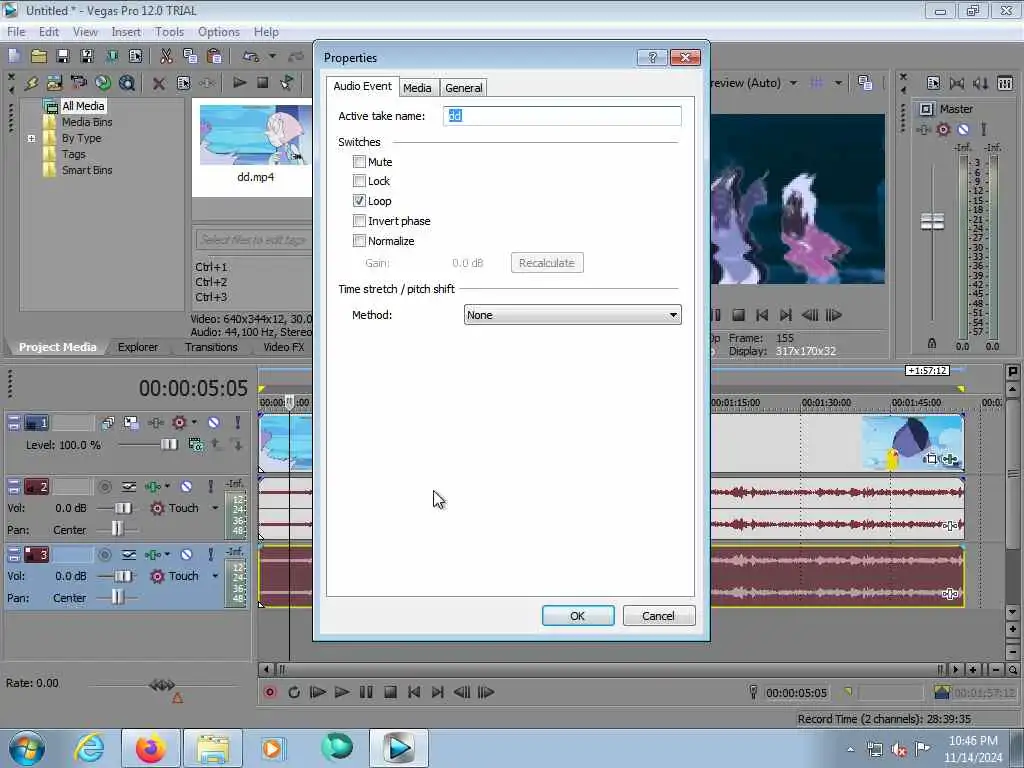Select the Media Bins folder in tree
This screenshot has width=1024, height=768.
tap(86, 122)
